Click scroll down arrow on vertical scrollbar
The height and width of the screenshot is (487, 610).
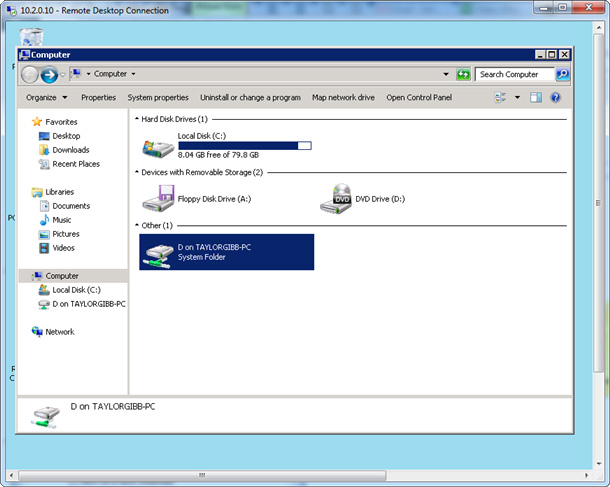pos(598,464)
